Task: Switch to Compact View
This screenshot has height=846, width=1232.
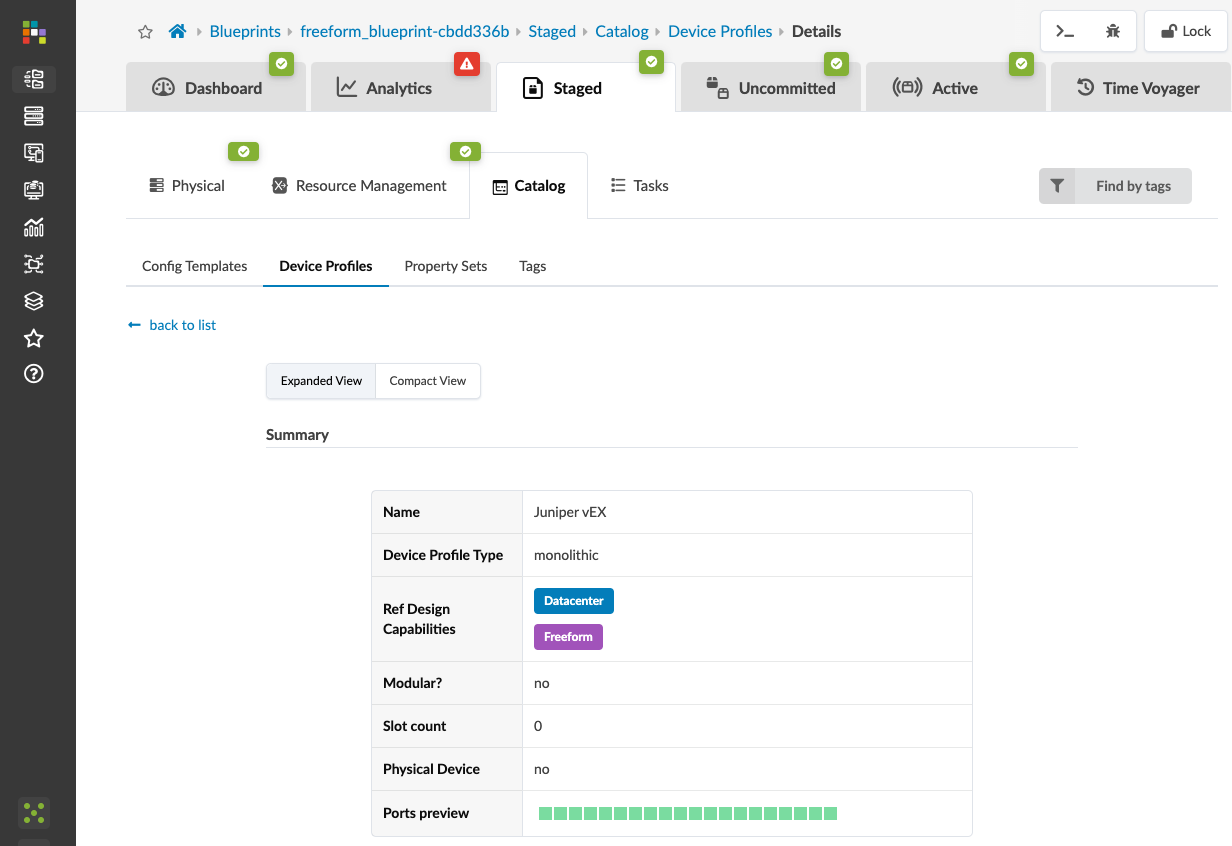Action: point(428,381)
